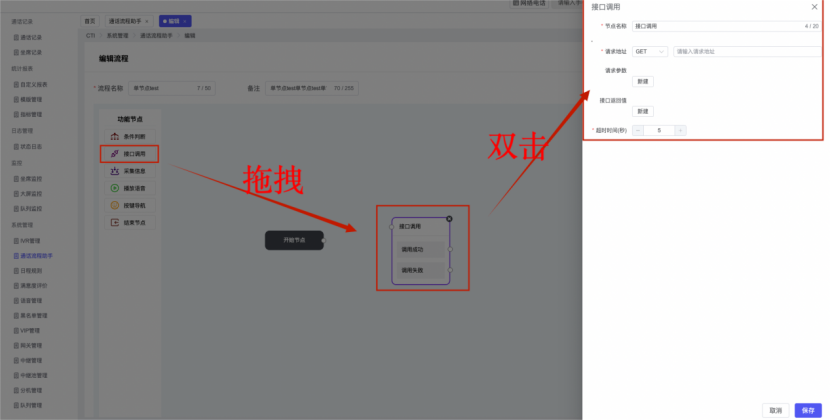Click the 播放语音 play icon
Viewport: 830px width, 420px height.
coord(115,188)
